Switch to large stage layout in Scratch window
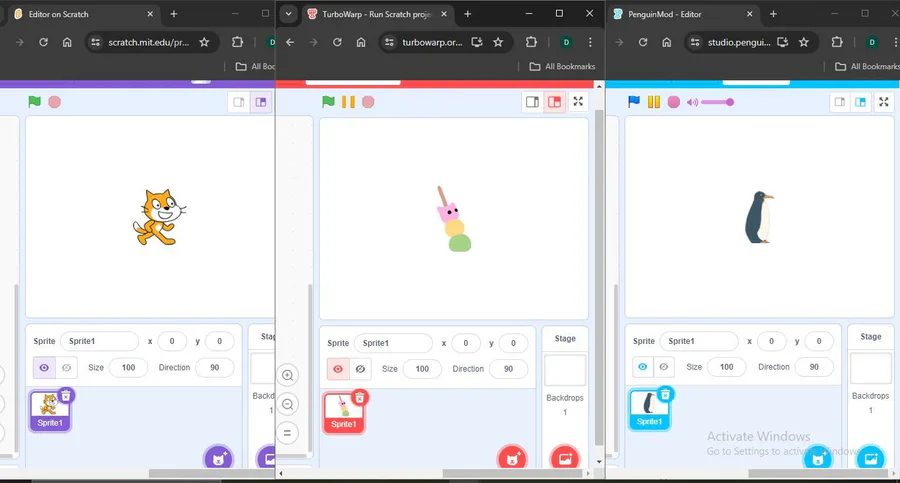 tap(261, 102)
